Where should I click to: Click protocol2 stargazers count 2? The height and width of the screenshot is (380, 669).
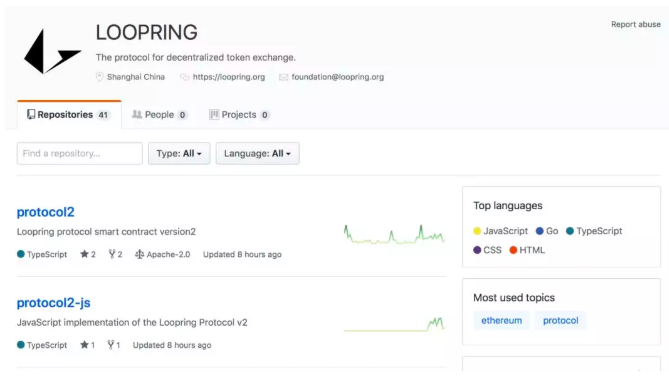coord(93,255)
